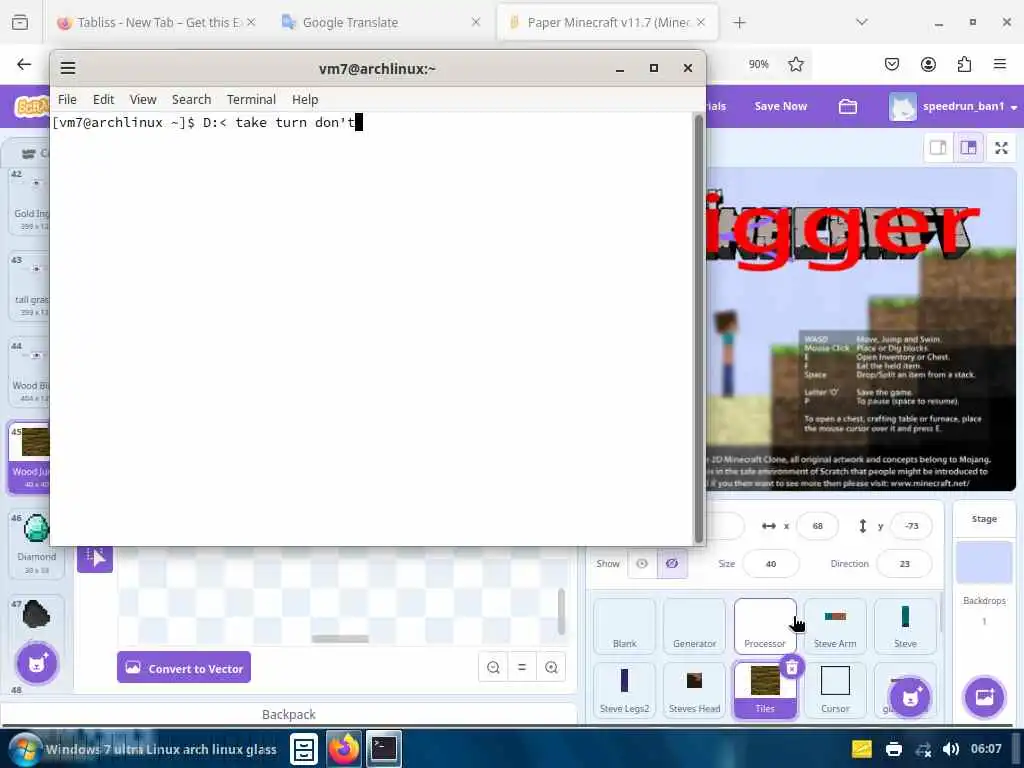Choose a new costume cat button
This screenshot has height=768, width=1024.
click(x=37, y=664)
